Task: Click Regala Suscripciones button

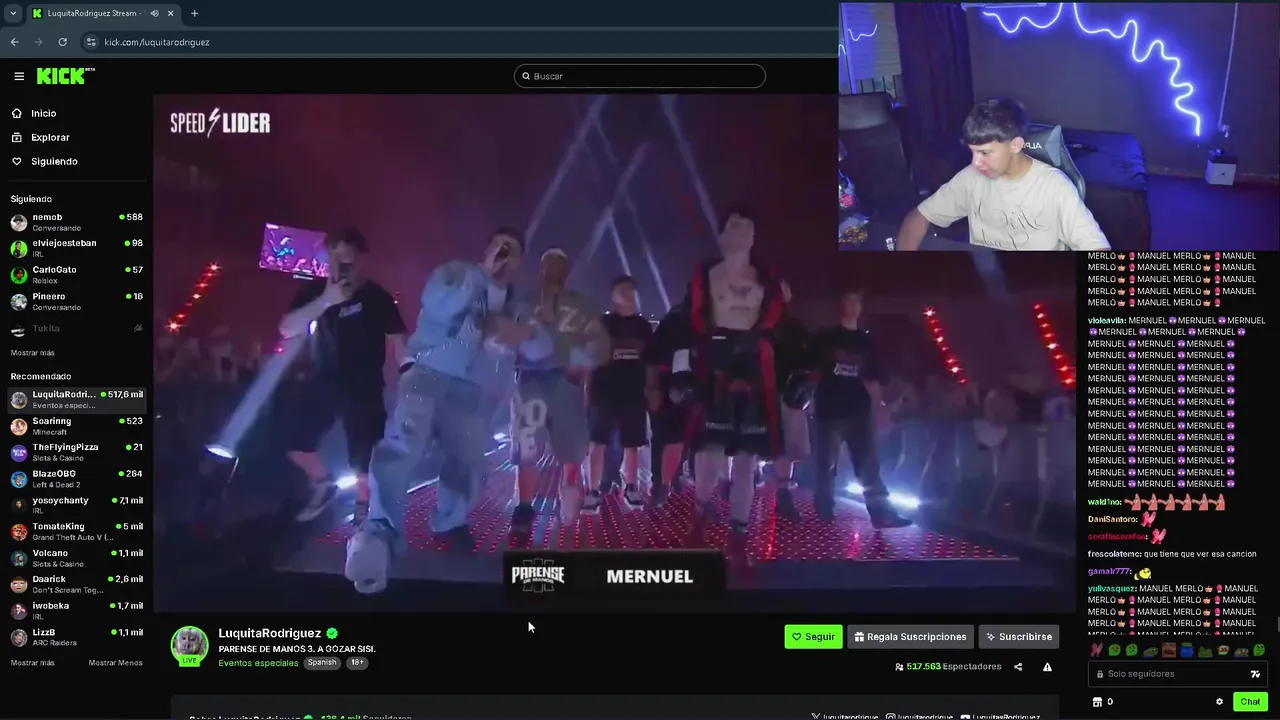Action: point(910,636)
